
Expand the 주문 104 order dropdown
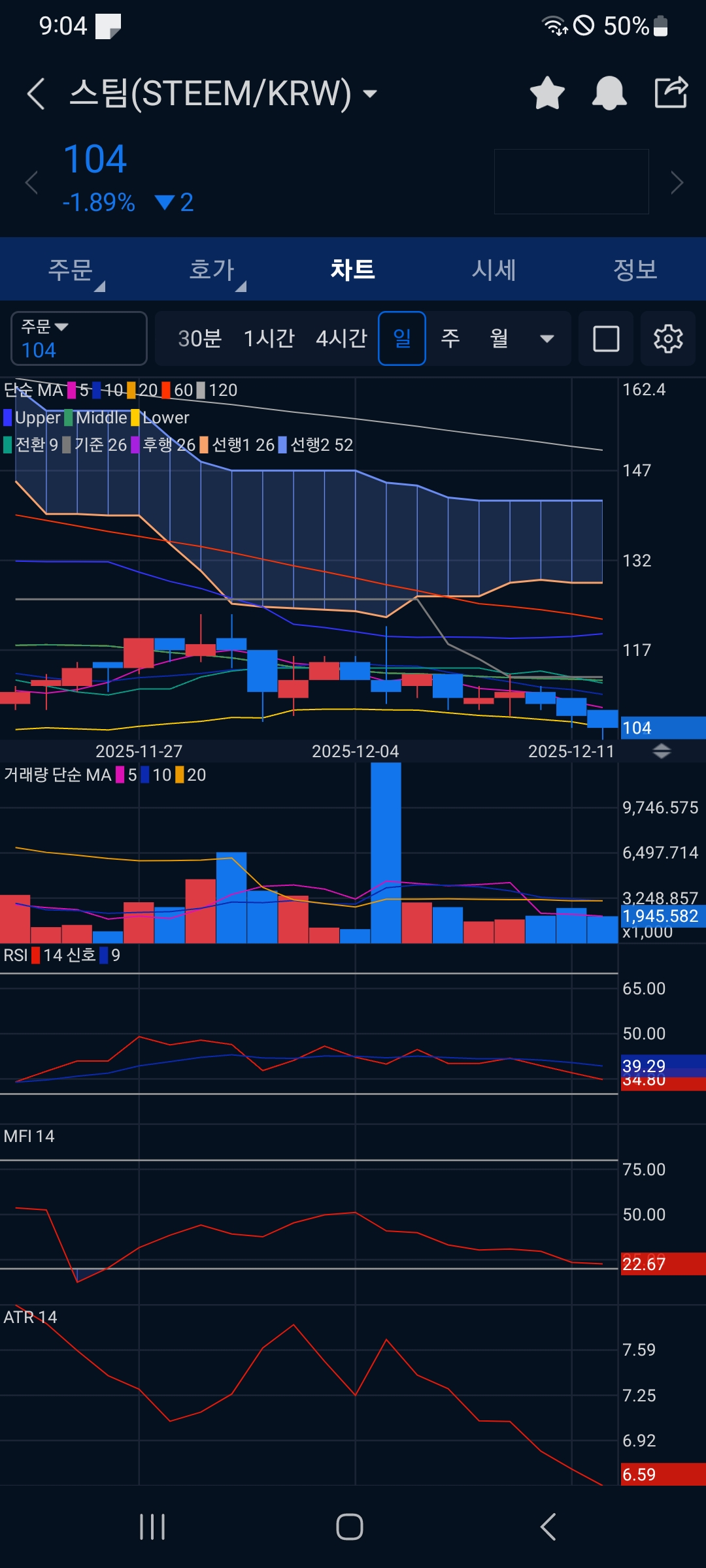click(79, 338)
